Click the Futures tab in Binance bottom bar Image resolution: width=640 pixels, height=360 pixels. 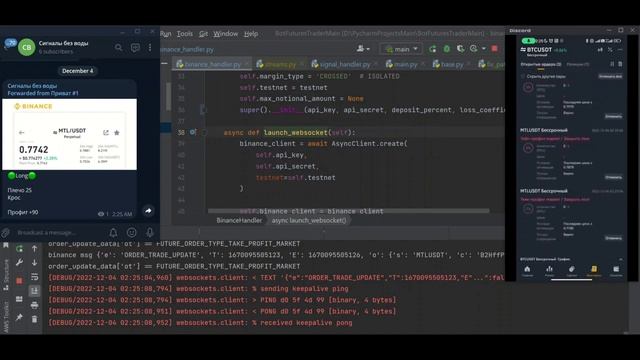tap(594, 270)
